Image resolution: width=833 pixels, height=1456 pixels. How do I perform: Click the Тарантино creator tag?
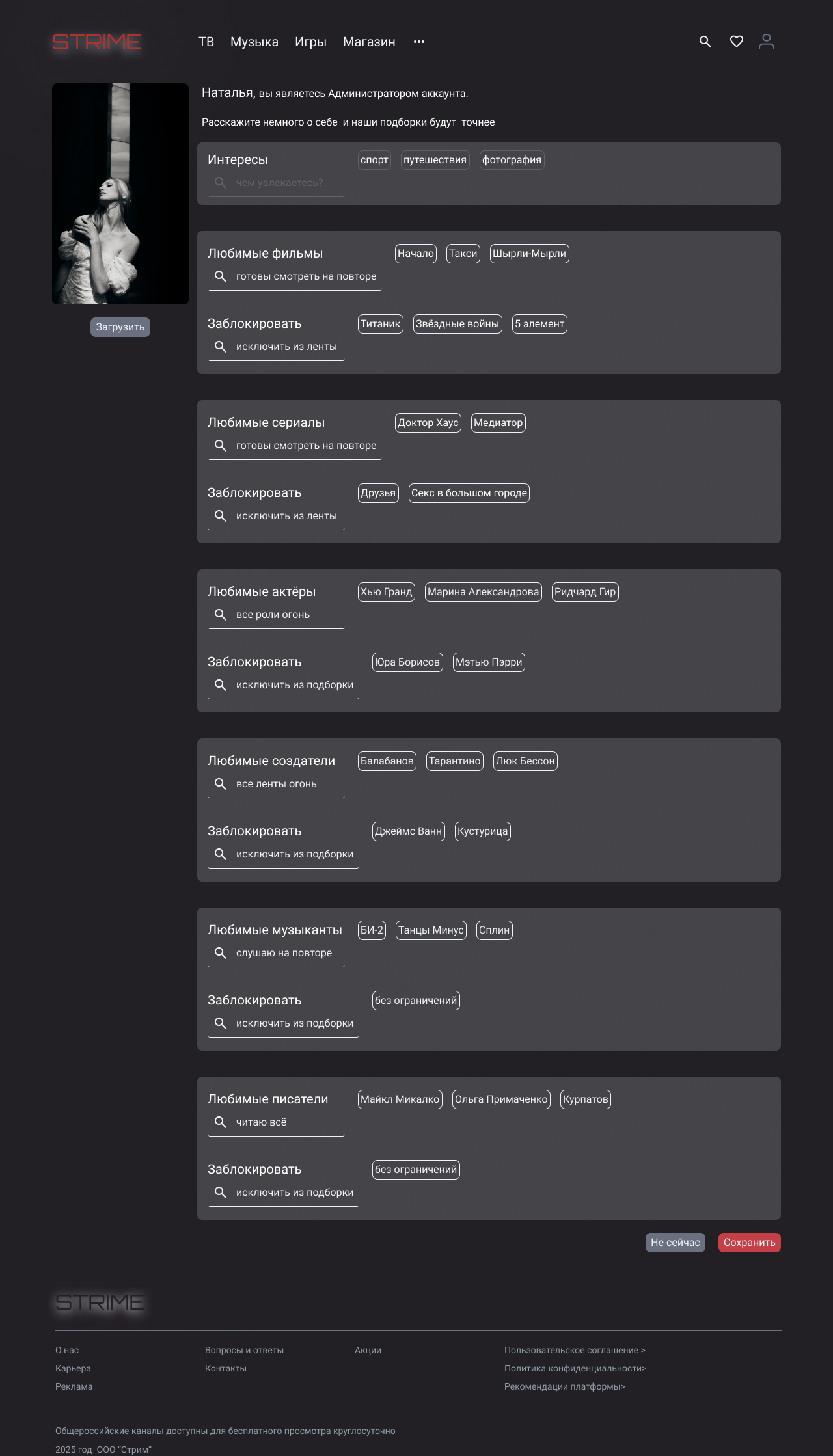(x=455, y=761)
